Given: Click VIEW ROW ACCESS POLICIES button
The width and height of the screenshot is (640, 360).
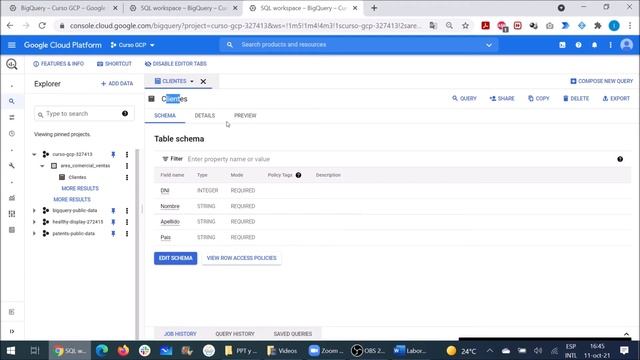Looking at the screenshot, I should [x=242, y=258].
